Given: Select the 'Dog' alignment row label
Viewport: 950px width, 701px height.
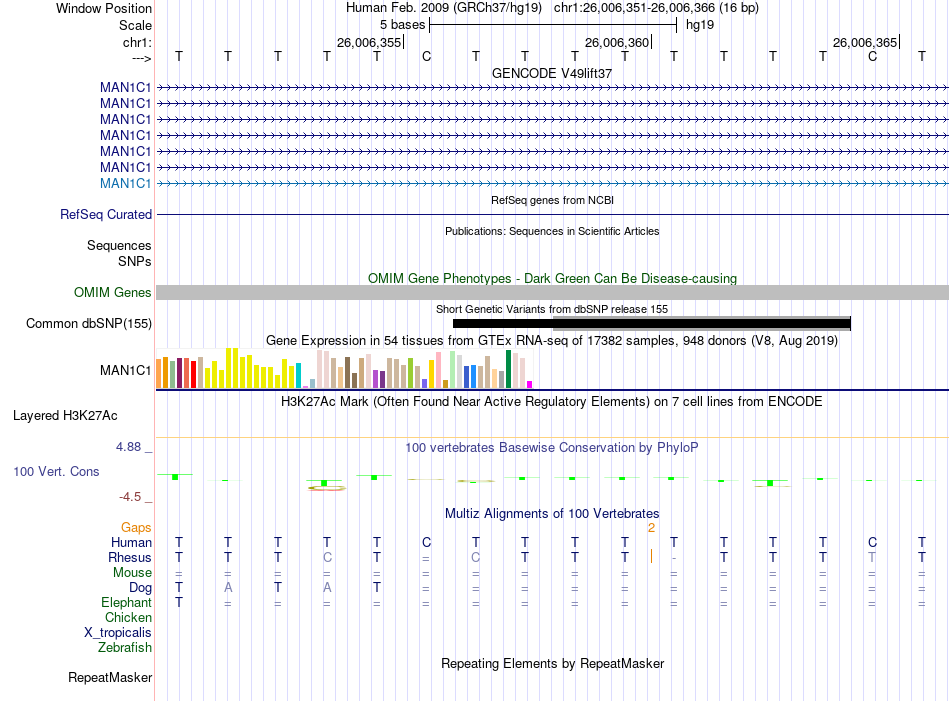Looking at the screenshot, I should coord(141,588).
